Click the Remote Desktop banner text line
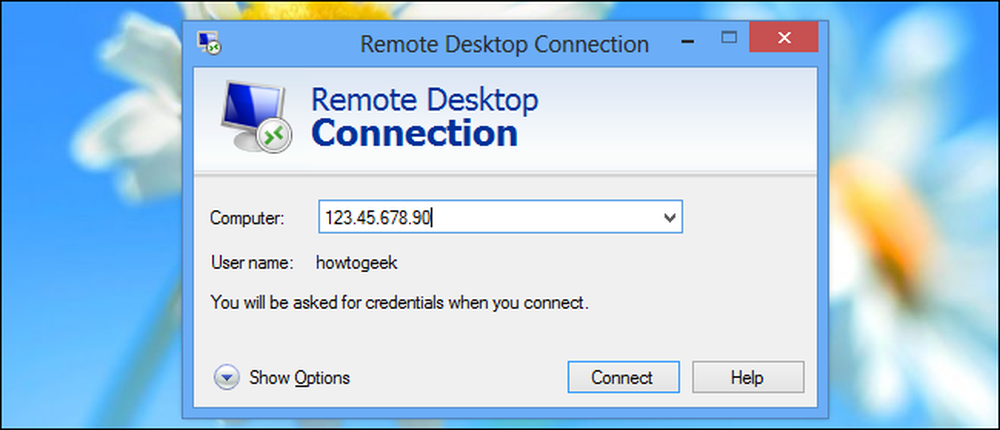The image size is (1000, 430). click(424, 99)
